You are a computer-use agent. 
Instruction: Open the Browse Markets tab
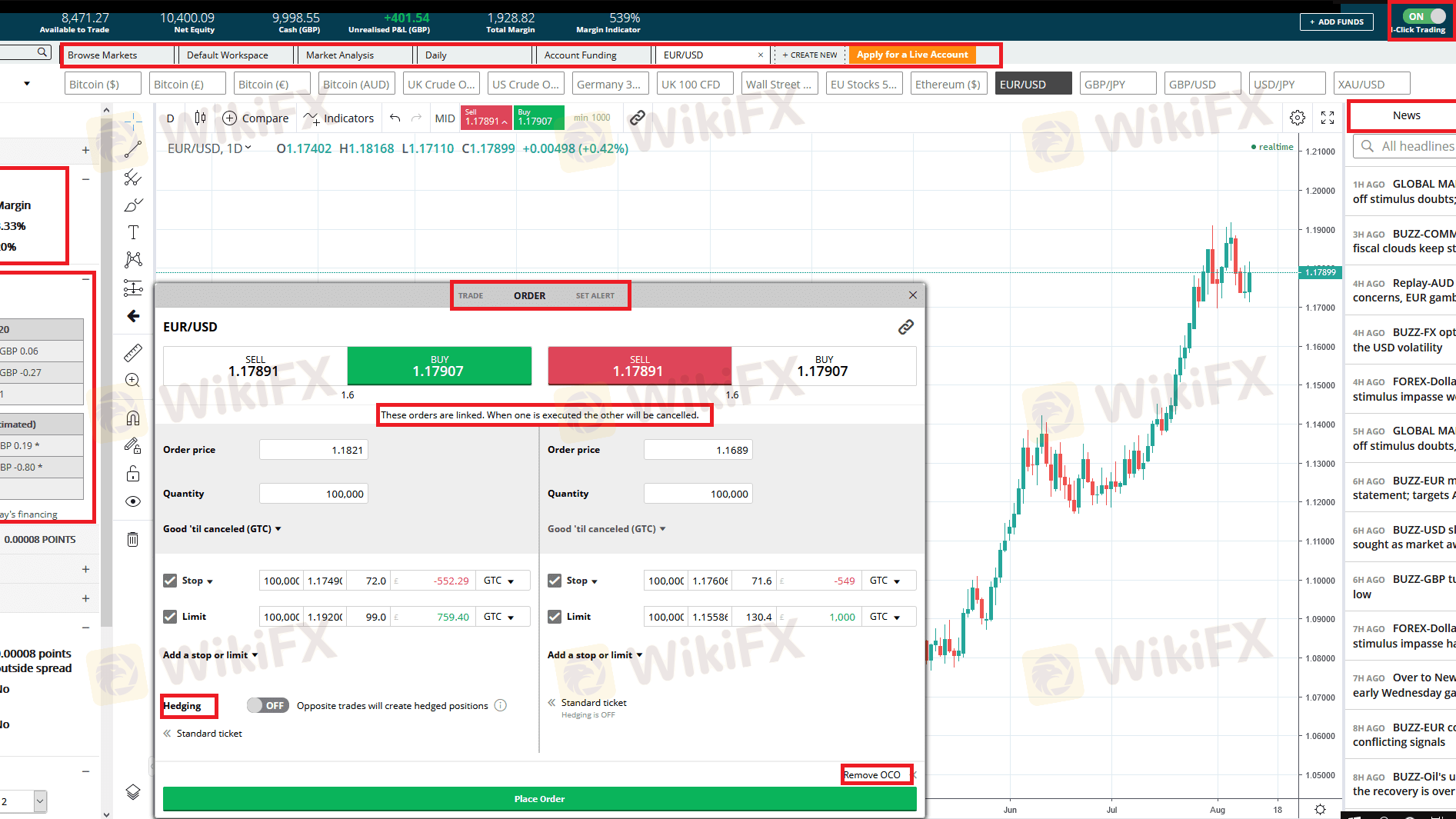click(119, 55)
